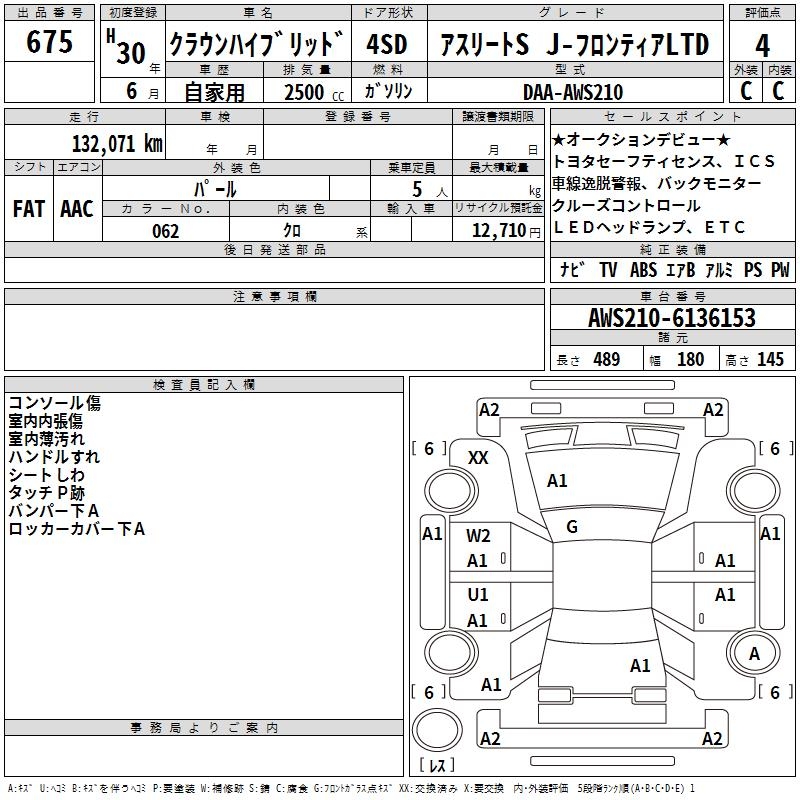The image size is (800, 800).
Task: Click the recycle deposit amount 12,710
Action: (x=496, y=231)
